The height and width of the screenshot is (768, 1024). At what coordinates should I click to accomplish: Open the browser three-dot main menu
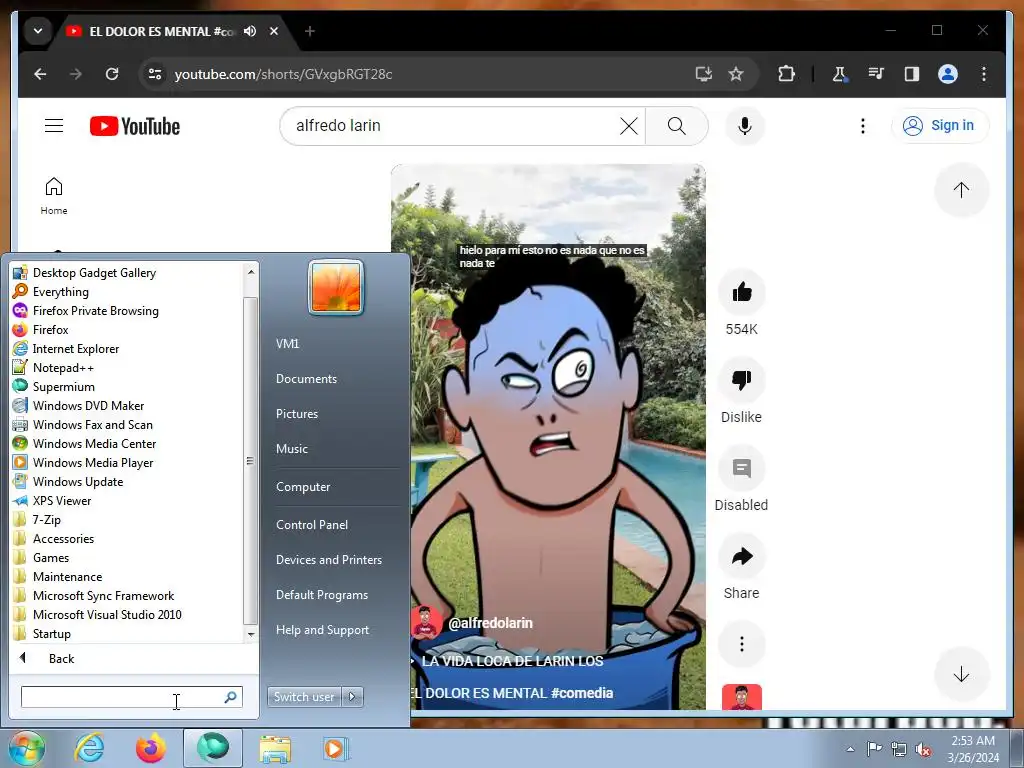[x=984, y=74]
